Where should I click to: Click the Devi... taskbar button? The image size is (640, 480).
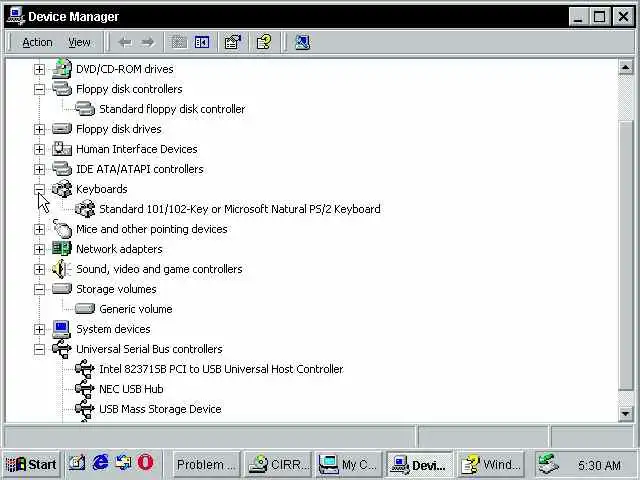pyautogui.click(x=420, y=464)
